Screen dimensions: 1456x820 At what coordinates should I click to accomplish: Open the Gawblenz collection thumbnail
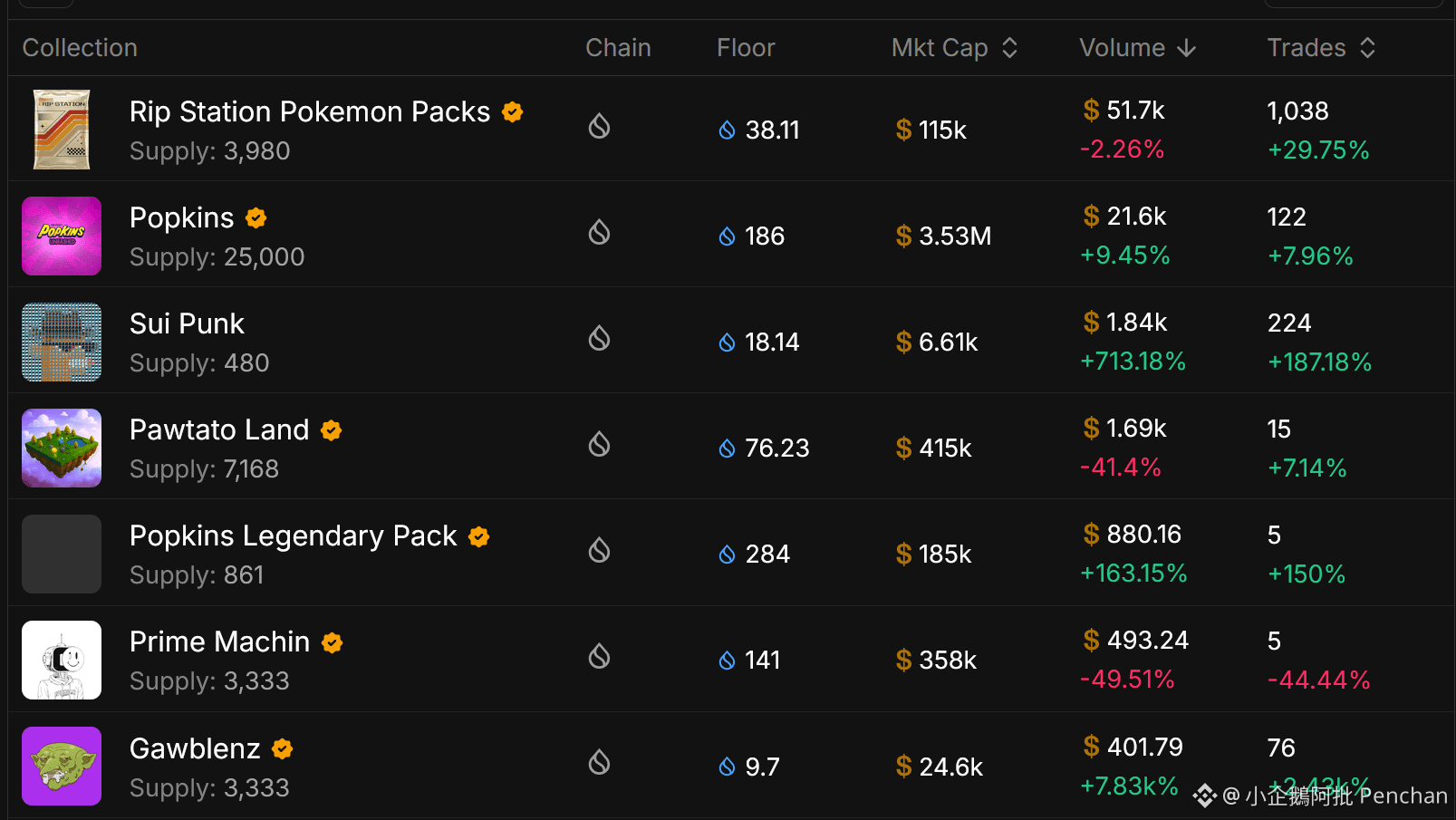click(62, 766)
